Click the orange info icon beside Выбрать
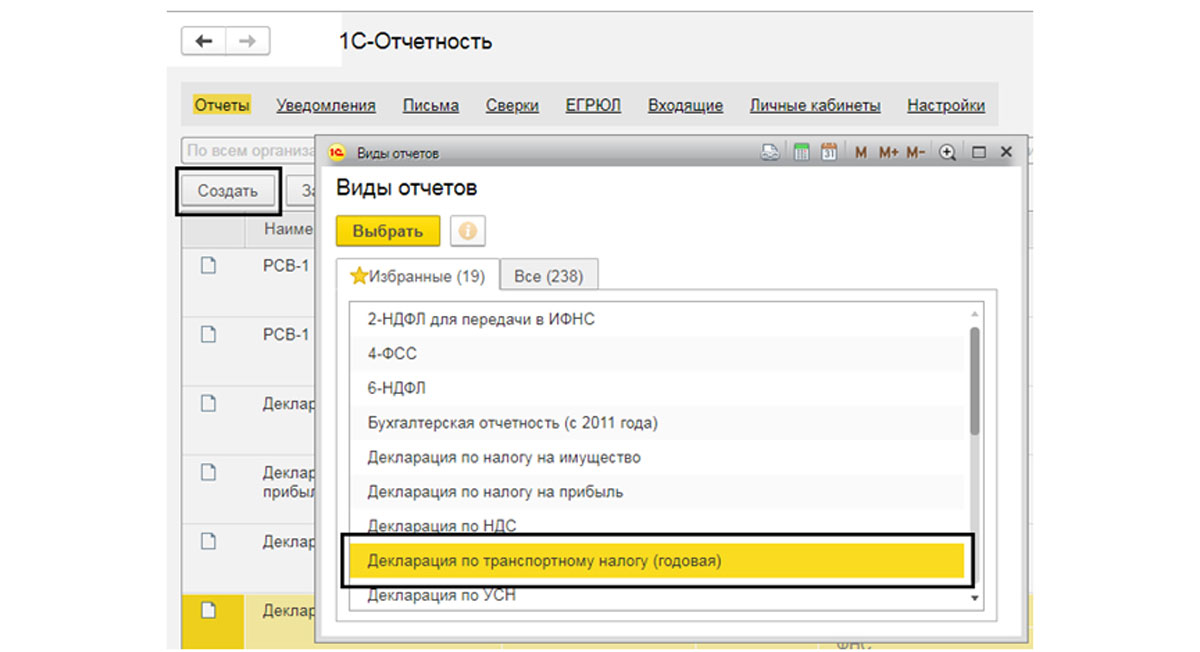The height and width of the screenshot is (652, 1200). click(467, 230)
